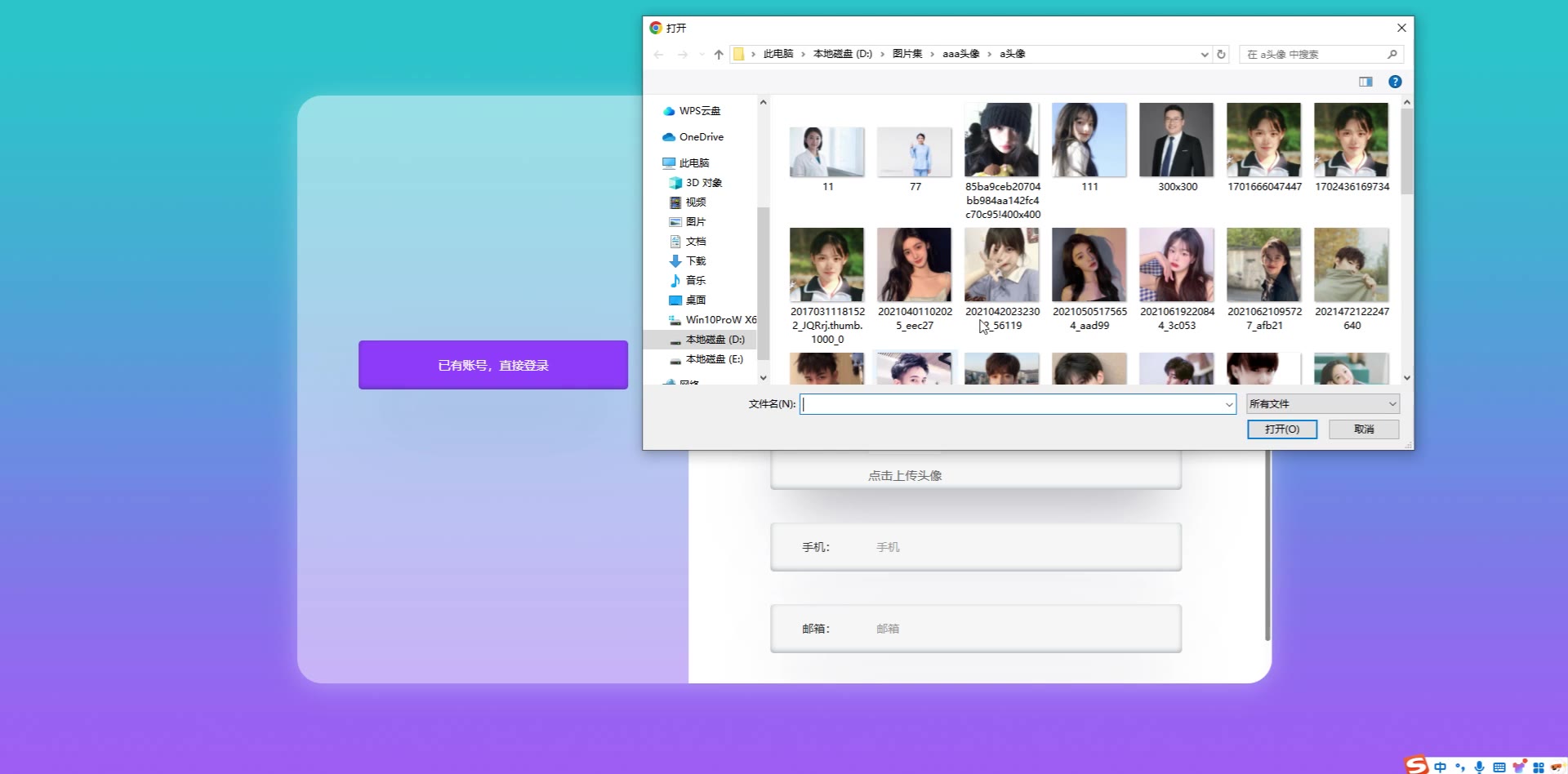Toggle the preview pane icon

pyautogui.click(x=1365, y=82)
